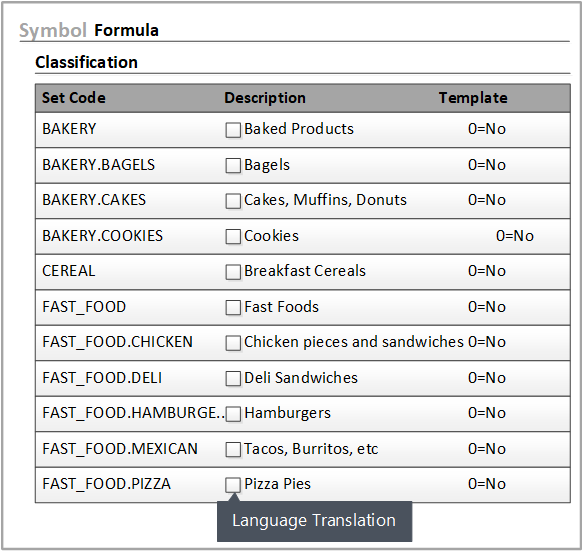Click the 0=No template value for CEREAL

487,271
